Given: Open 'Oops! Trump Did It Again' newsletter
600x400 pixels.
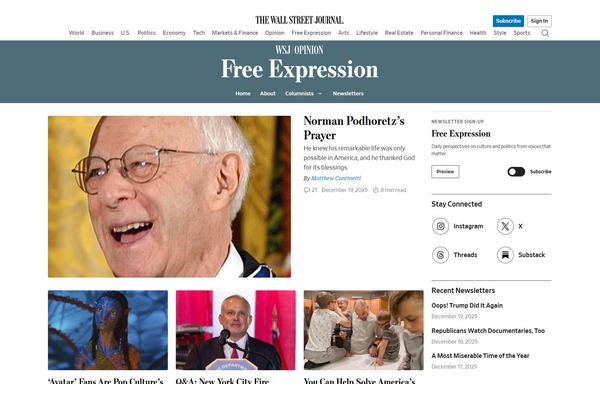Looking at the screenshot, I should click(467, 305).
